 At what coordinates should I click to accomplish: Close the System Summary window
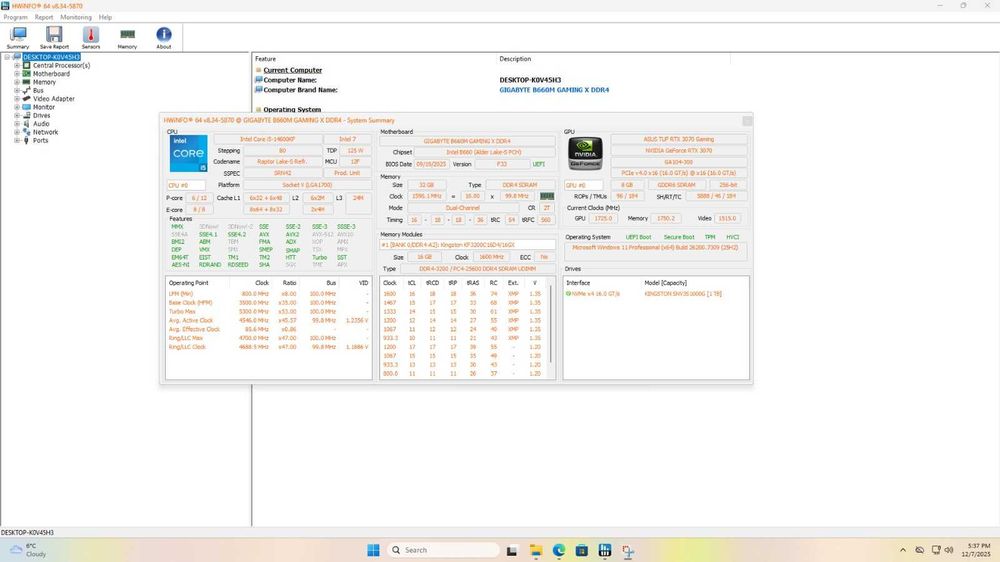click(747, 121)
